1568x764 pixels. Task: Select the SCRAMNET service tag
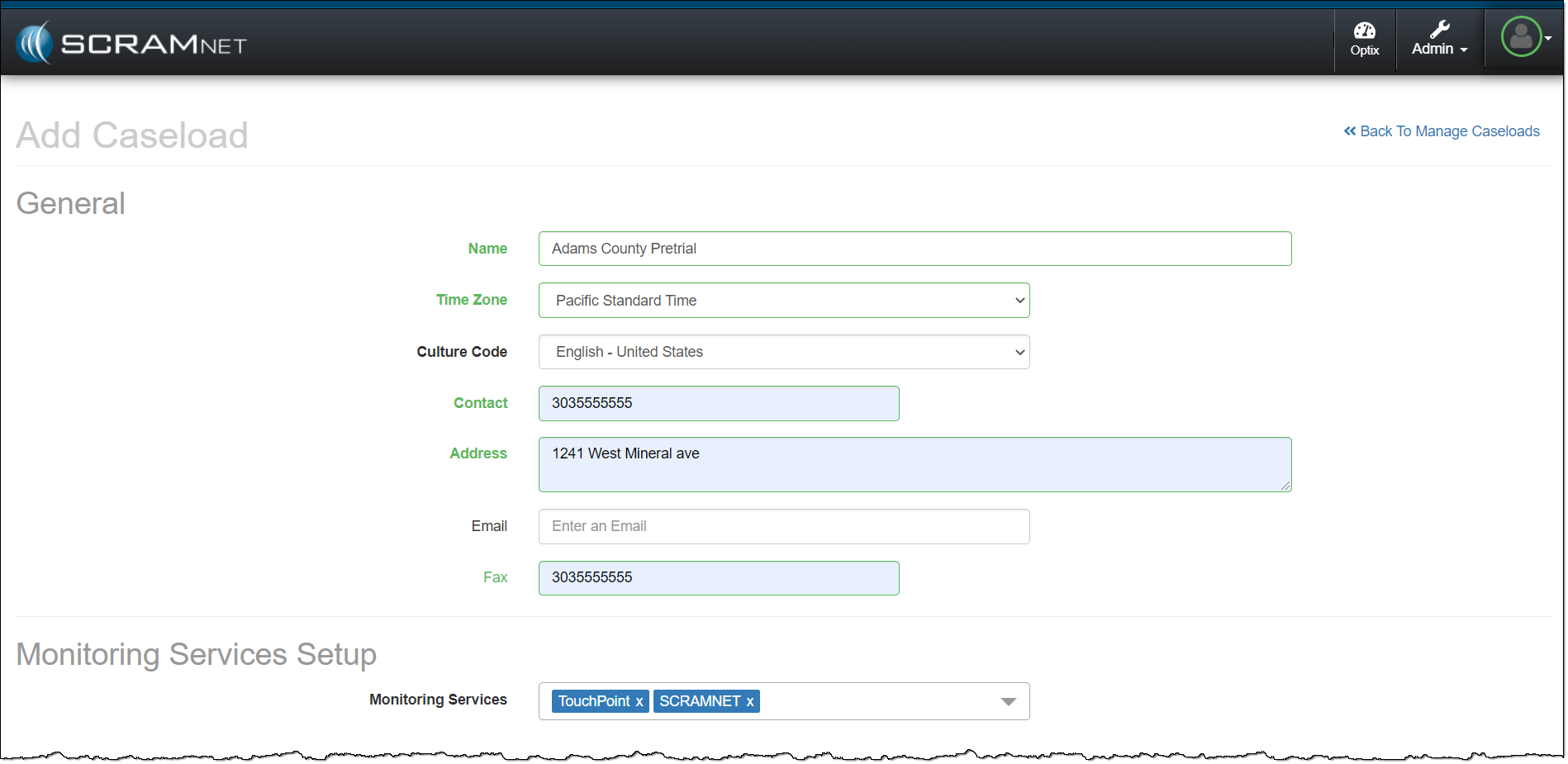699,701
